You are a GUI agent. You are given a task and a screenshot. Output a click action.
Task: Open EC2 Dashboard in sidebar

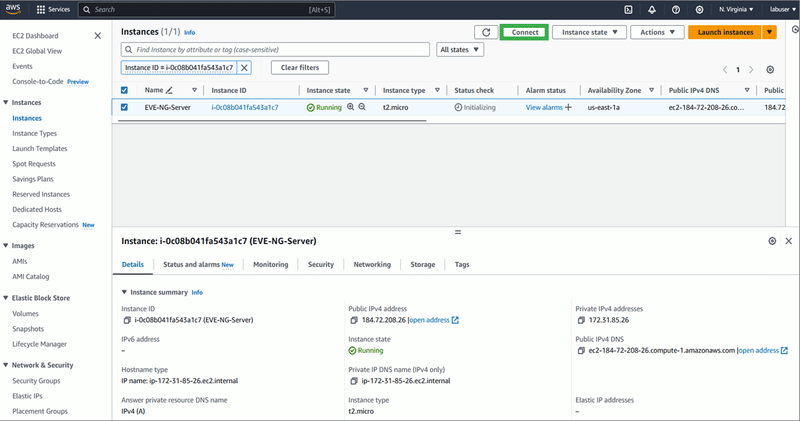pos(35,36)
